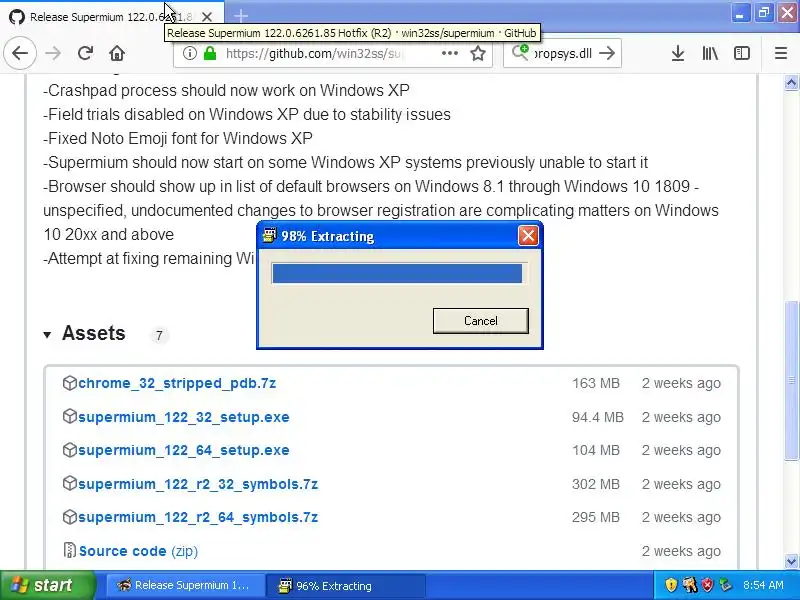Open the hamburger application menu
The height and width of the screenshot is (600, 800).
coord(781,53)
